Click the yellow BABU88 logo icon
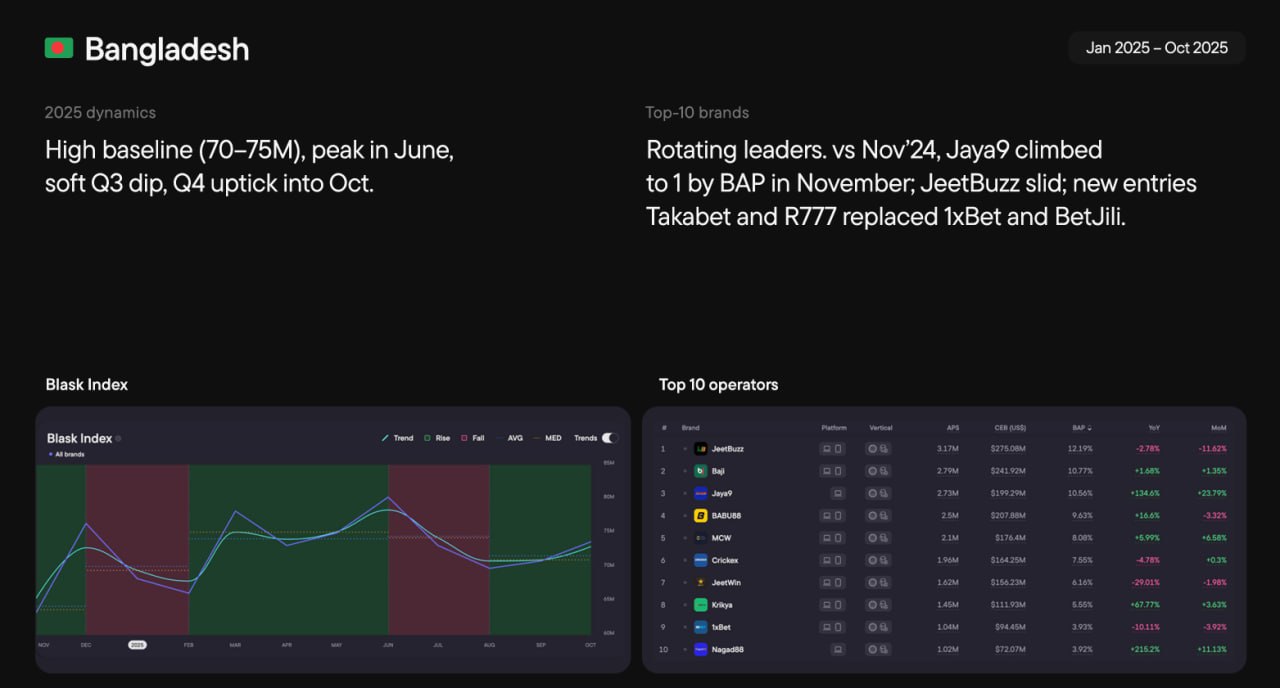 pos(701,516)
